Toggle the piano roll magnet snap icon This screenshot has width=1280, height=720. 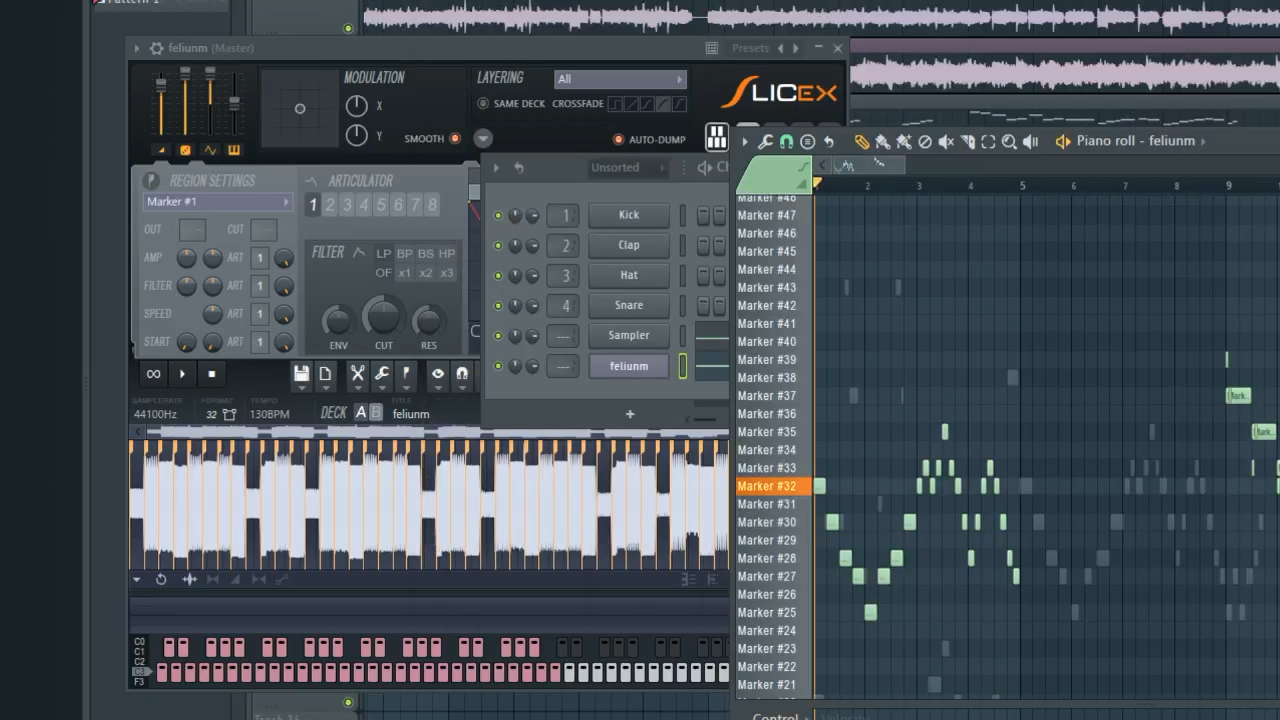pos(786,141)
